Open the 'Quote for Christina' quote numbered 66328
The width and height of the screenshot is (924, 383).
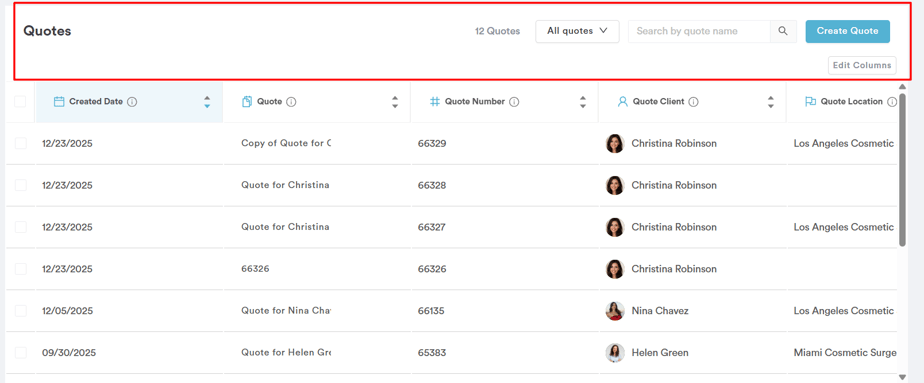point(285,185)
